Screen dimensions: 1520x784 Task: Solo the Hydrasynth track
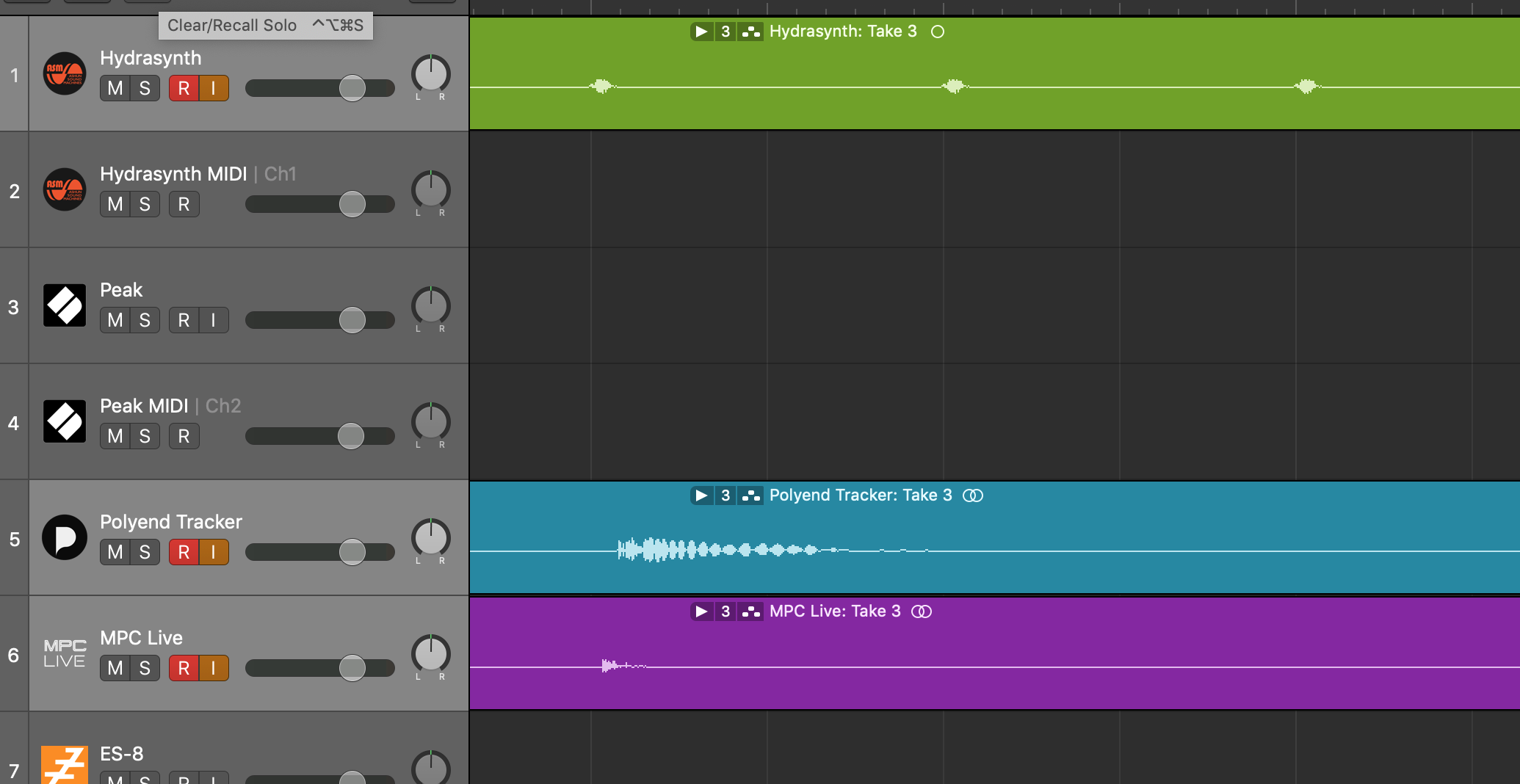(145, 88)
